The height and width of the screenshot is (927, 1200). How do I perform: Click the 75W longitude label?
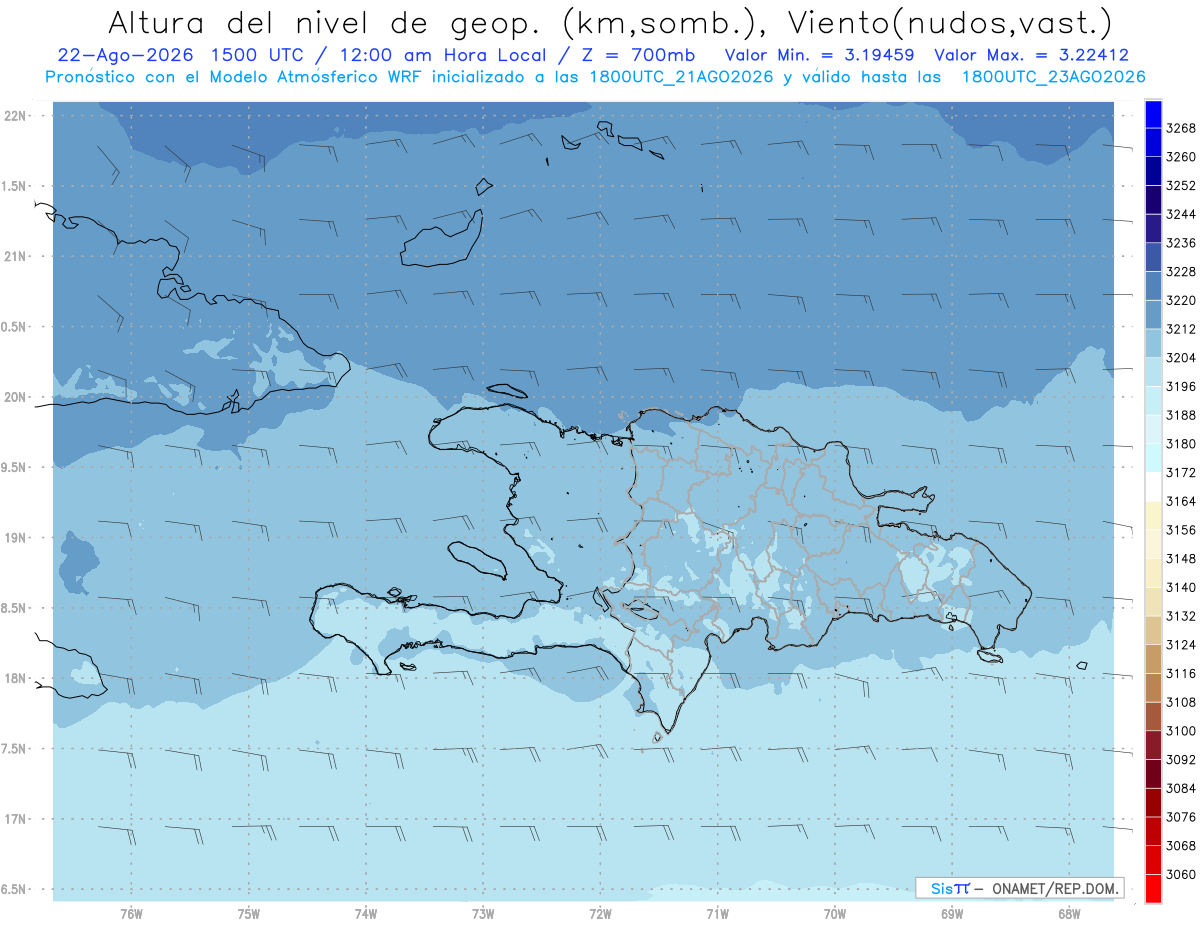click(249, 914)
